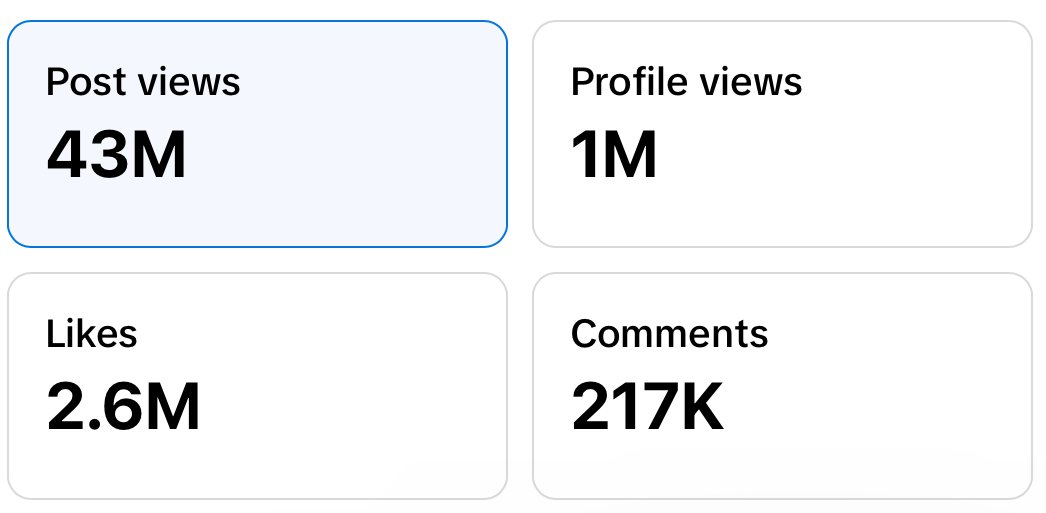
Task: Click the 43M post views number
Action: coord(116,155)
